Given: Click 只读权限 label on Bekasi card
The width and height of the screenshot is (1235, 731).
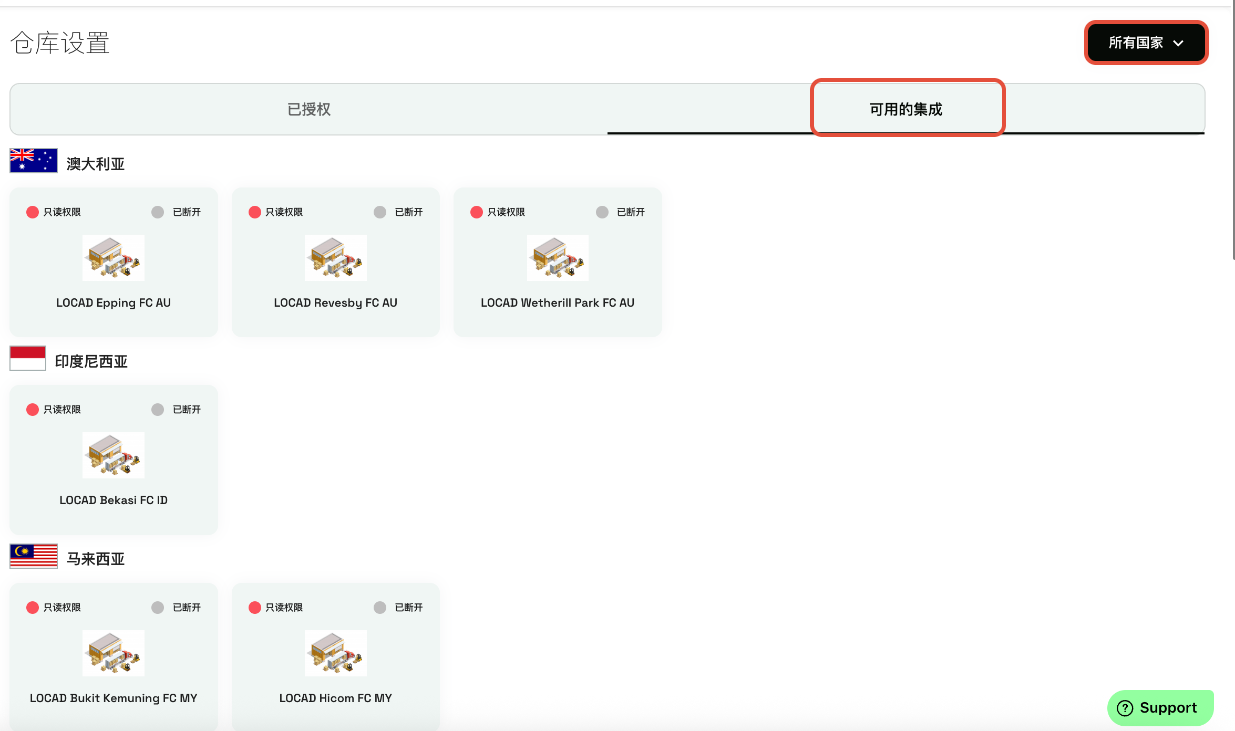Looking at the screenshot, I should pyautogui.click(x=62, y=410).
